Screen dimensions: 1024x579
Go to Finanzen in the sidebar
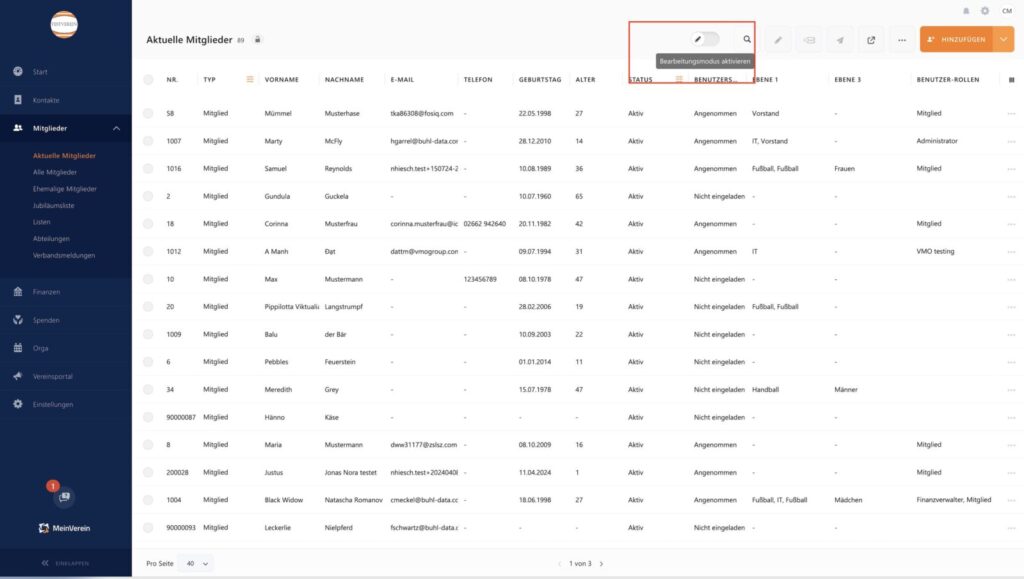click(47, 292)
